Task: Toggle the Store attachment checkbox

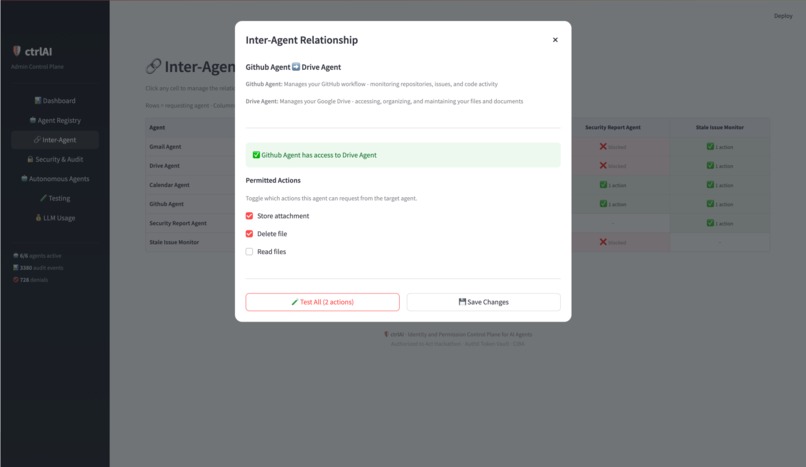Action: 249,216
